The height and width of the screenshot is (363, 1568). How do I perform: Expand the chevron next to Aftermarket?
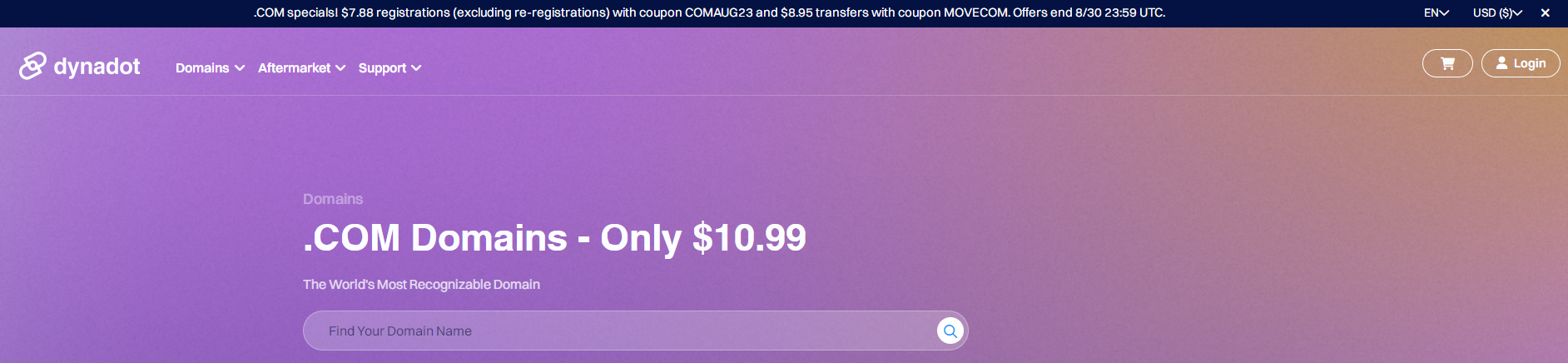click(x=340, y=68)
